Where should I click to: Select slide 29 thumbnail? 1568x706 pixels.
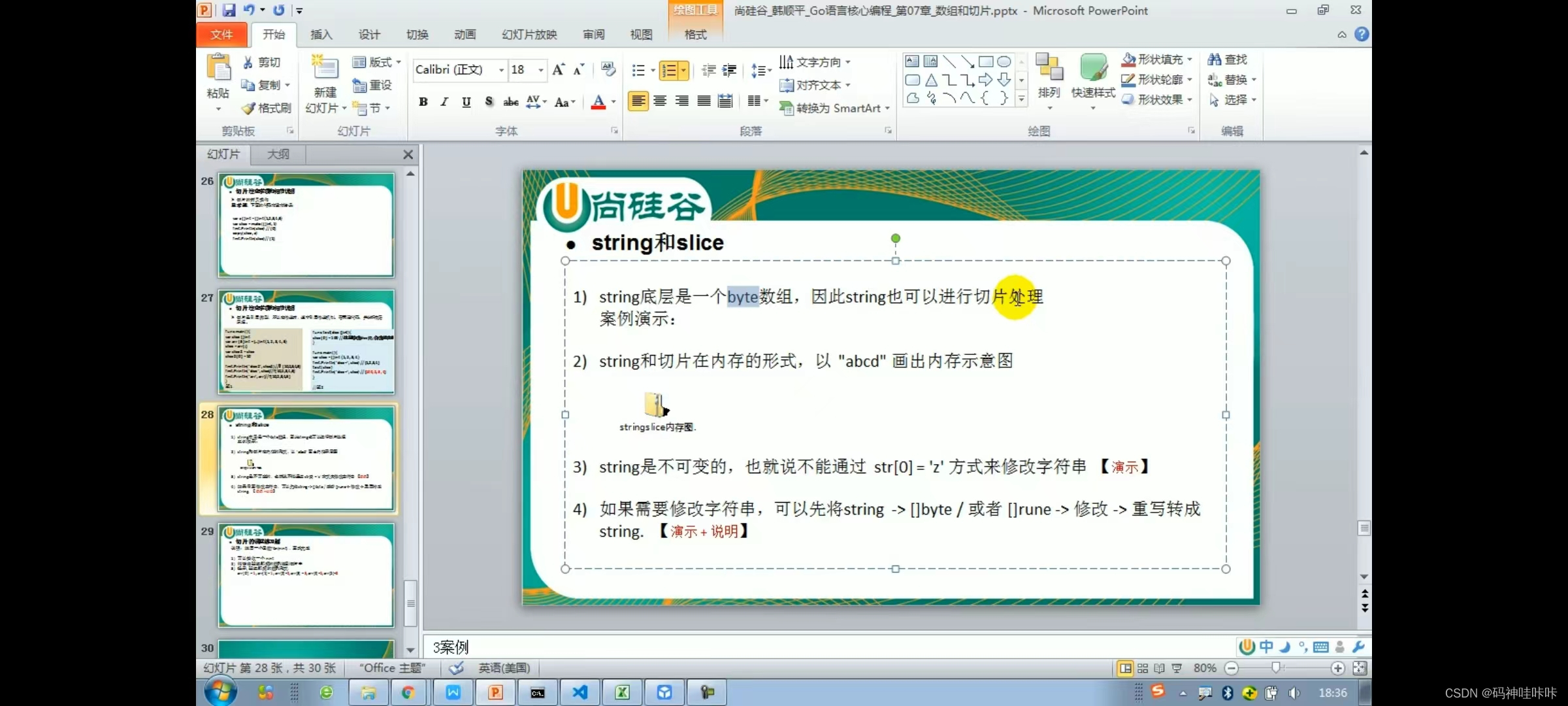click(306, 575)
